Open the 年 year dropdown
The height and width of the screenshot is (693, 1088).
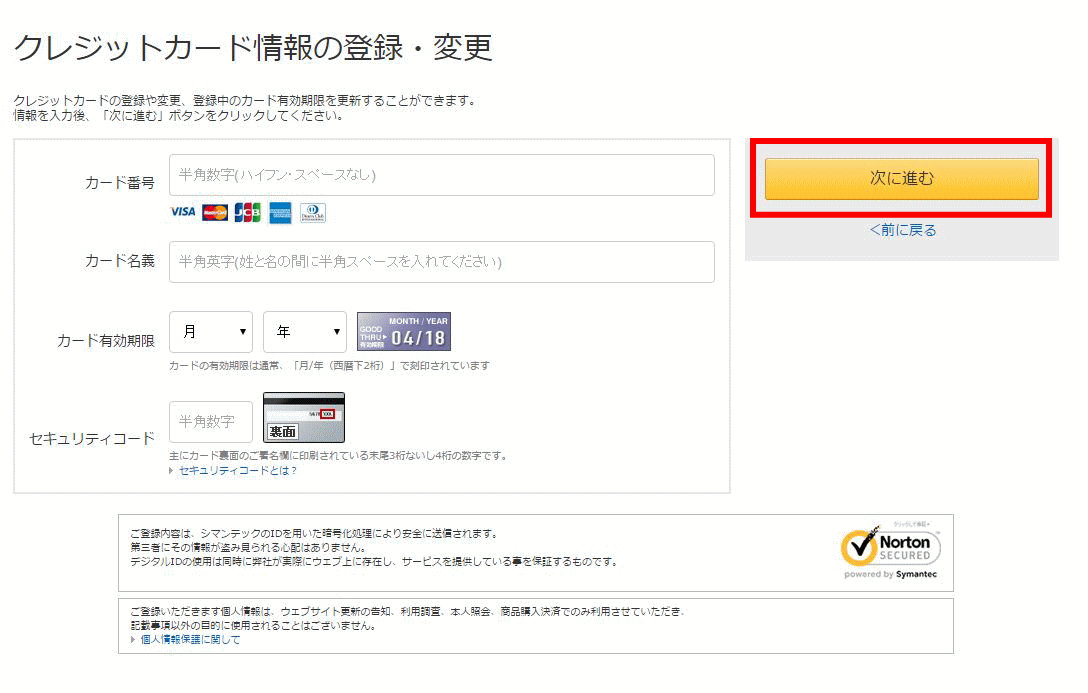click(304, 332)
